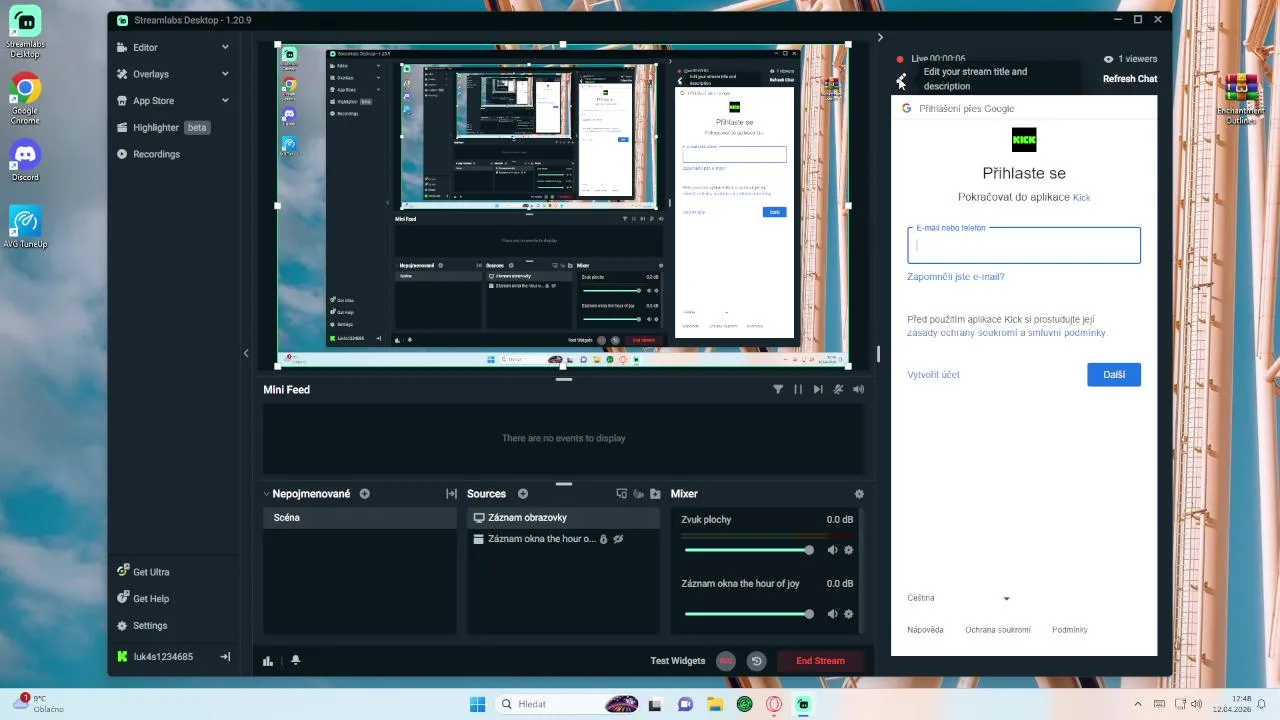Image resolution: width=1280 pixels, height=720 pixels.
Task: Adjust the Zvuk plochy volume slider
Action: [748, 550]
